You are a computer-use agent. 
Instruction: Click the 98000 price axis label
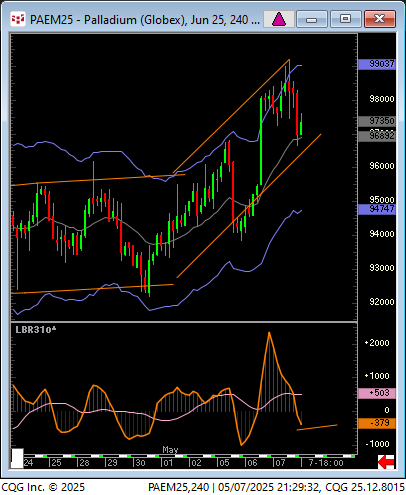point(382,99)
